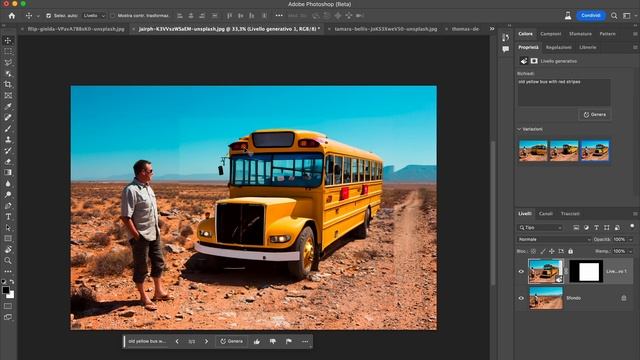
Task: Click the options bar three-dots overflow icon
Action: 279,16
